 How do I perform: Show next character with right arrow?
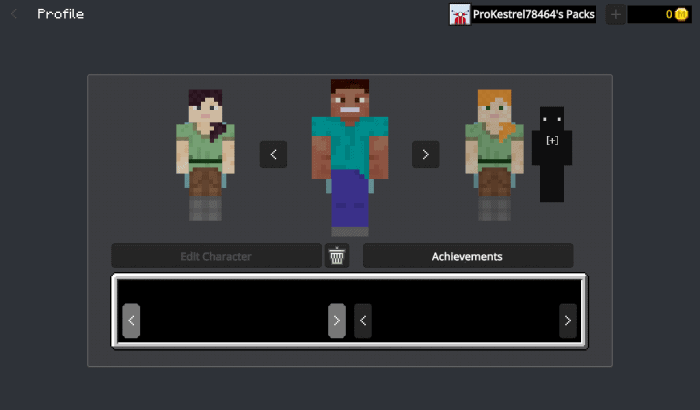[x=425, y=155]
